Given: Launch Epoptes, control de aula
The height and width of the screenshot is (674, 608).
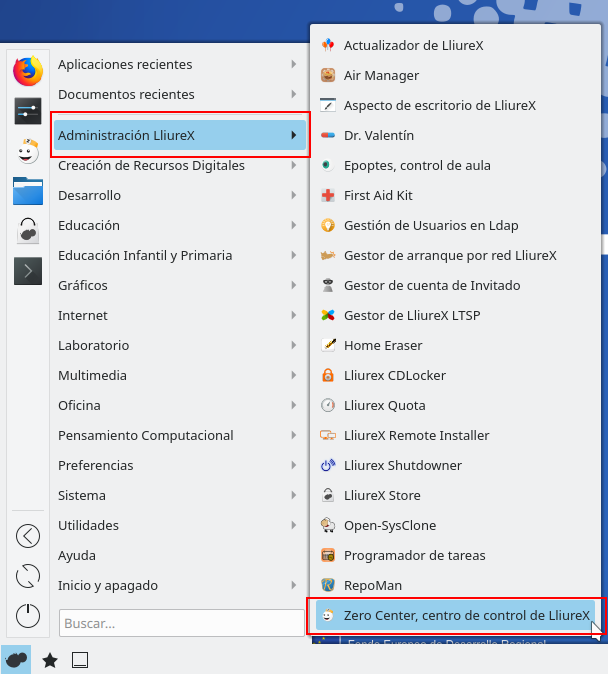Looking at the screenshot, I should pyautogui.click(x=417, y=165).
